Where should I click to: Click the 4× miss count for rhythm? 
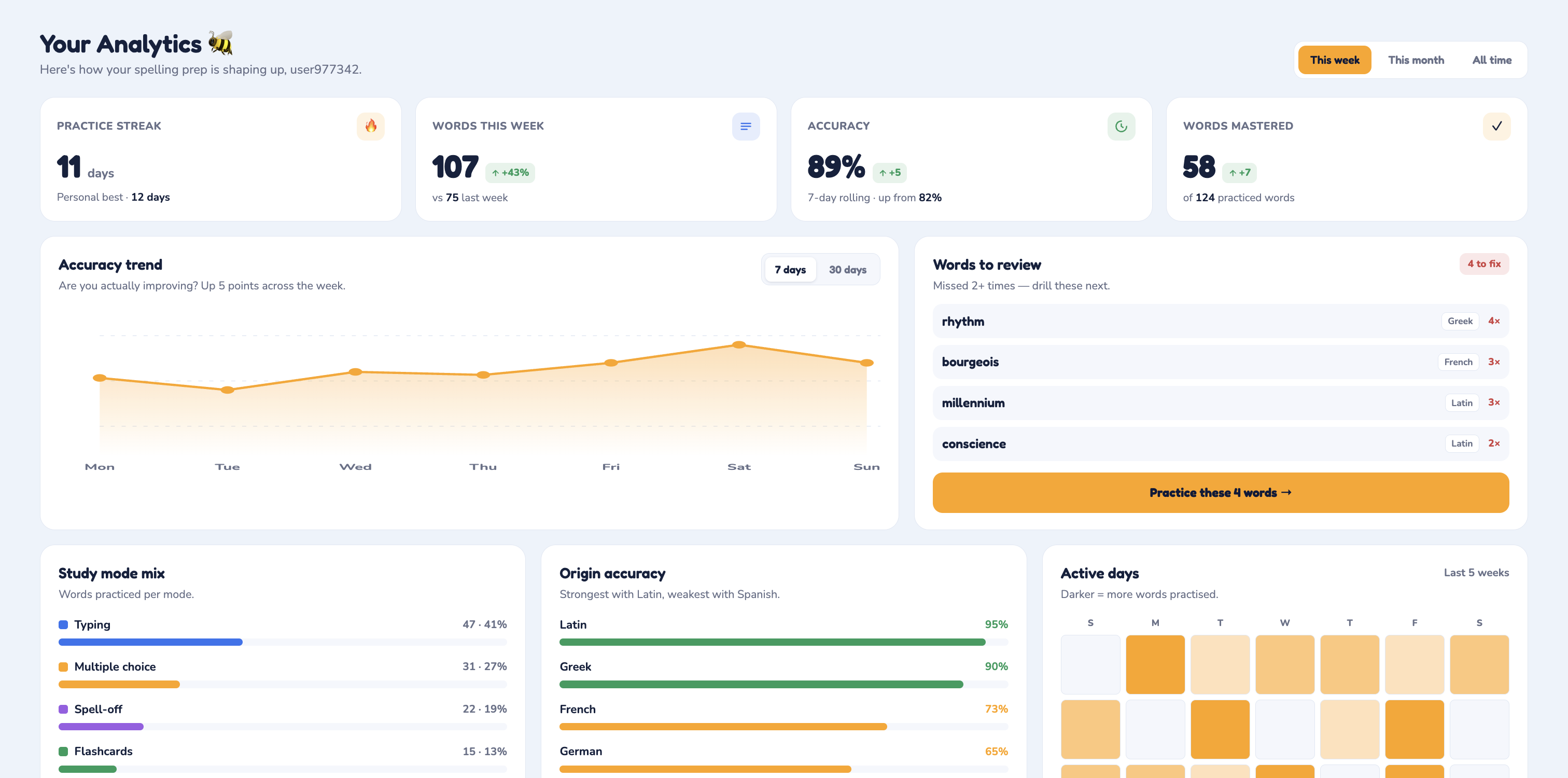(1494, 321)
